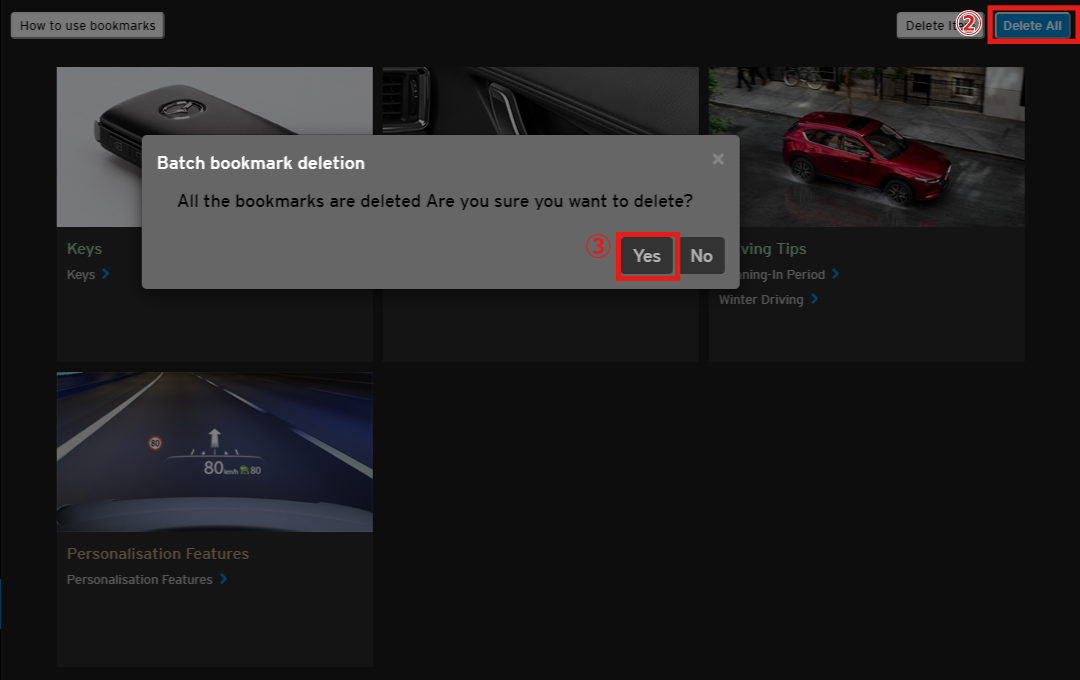The height and width of the screenshot is (680, 1080).
Task: Cancel deletion by clicking No
Action: (701, 256)
